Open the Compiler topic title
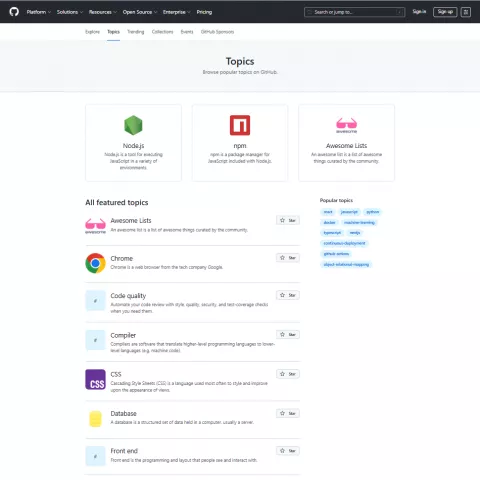This screenshot has height=480, width=480. click(123, 335)
